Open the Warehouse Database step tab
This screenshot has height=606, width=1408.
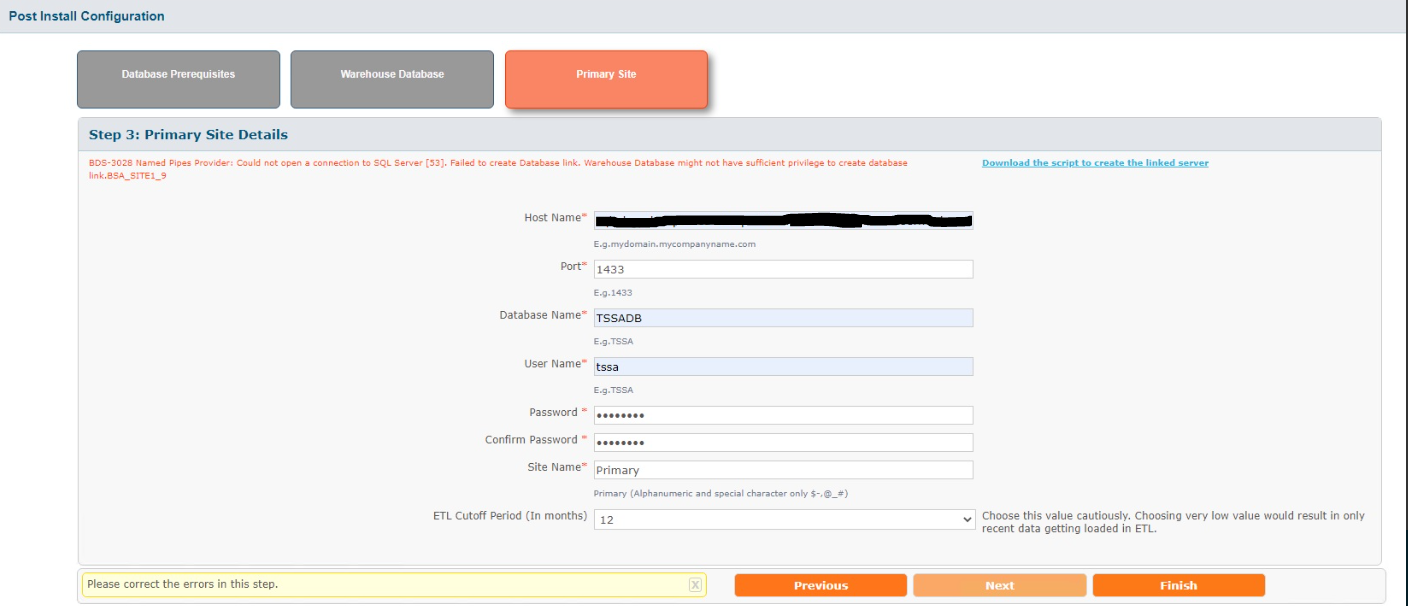(x=392, y=80)
